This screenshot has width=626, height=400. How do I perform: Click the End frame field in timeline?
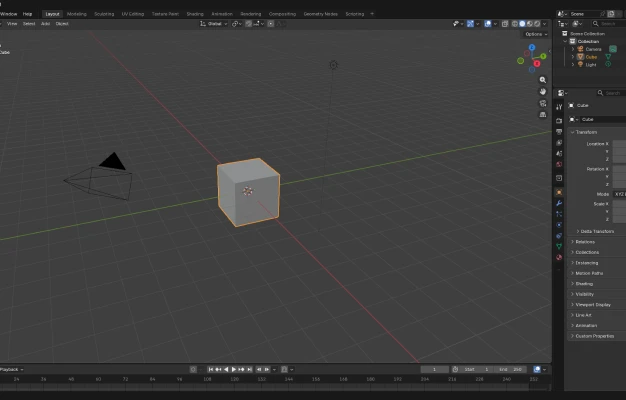point(511,370)
